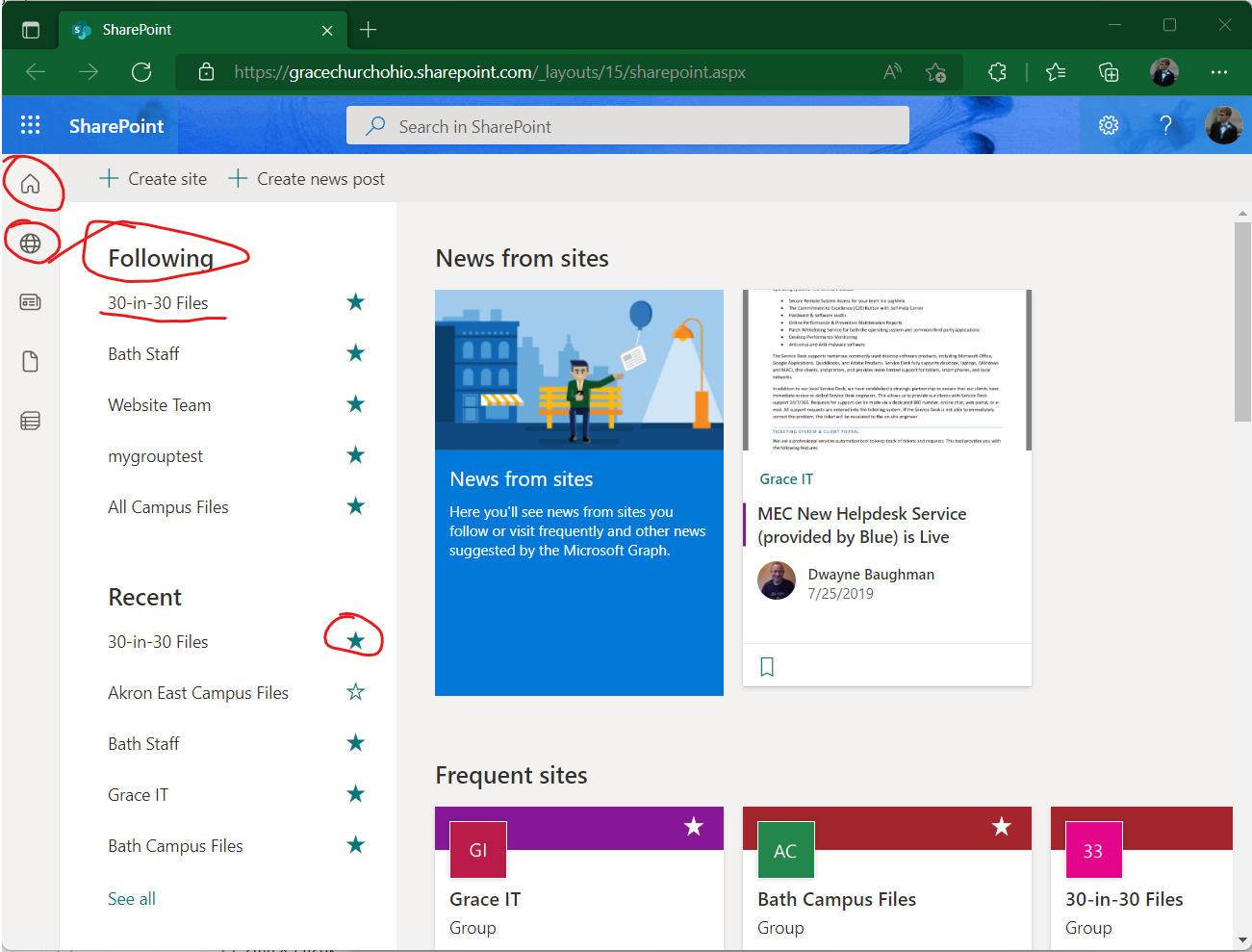Click the page scrollbar down arrow
Viewport: 1252px width, 952px height.
[1242, 939]
